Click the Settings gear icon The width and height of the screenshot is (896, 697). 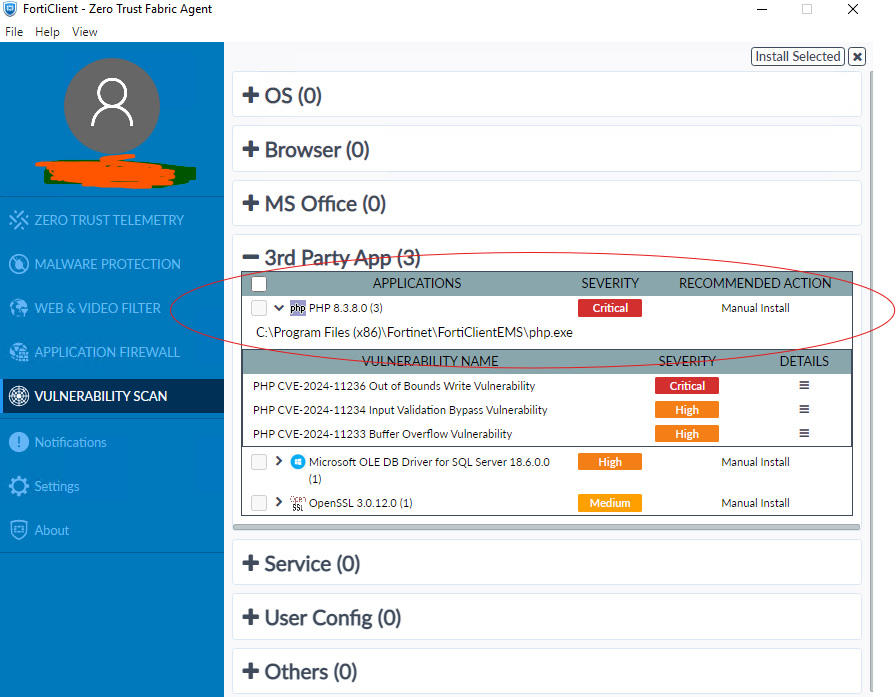pos(19,486)
